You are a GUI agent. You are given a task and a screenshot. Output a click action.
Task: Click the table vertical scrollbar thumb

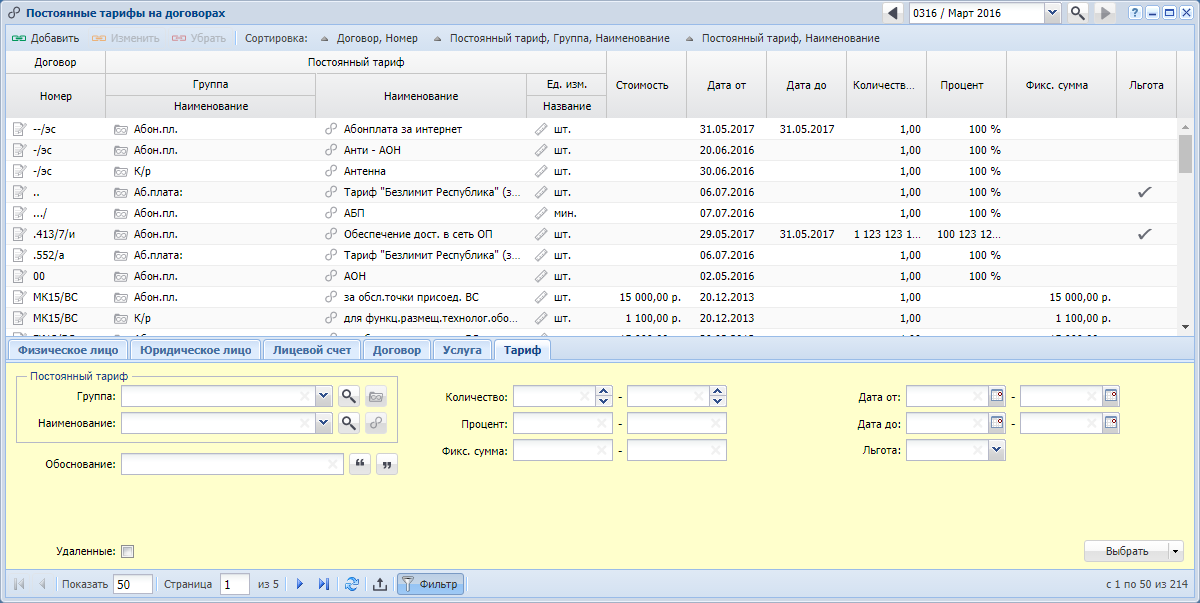pyautogui.click(x=1185, y=153)
